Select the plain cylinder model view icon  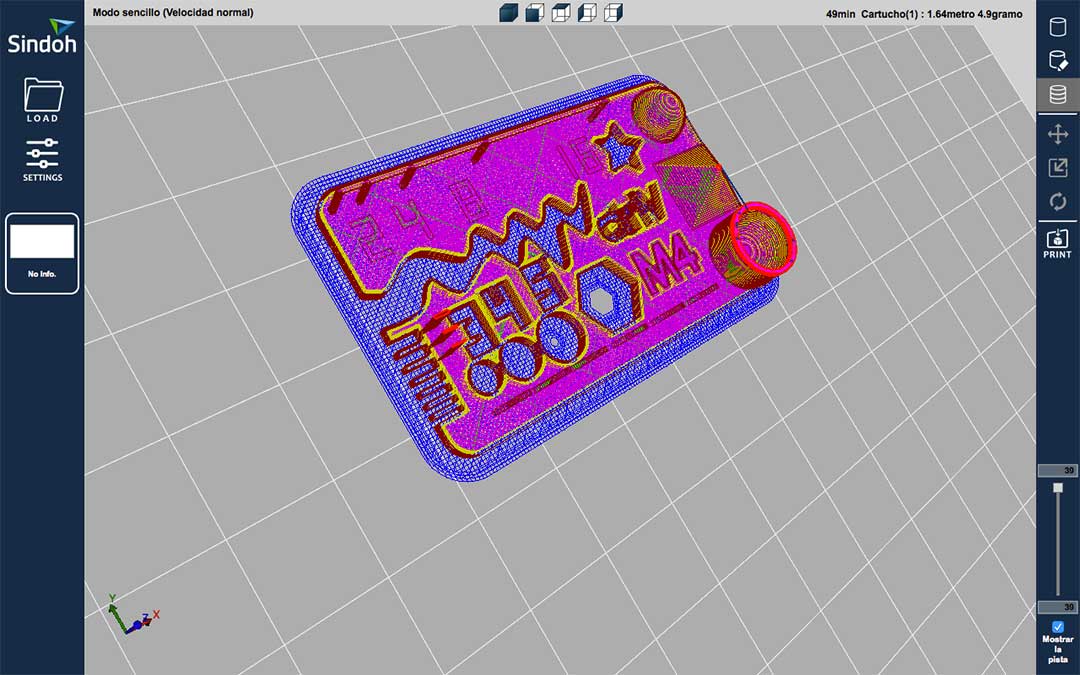(x=1057, y=27)
